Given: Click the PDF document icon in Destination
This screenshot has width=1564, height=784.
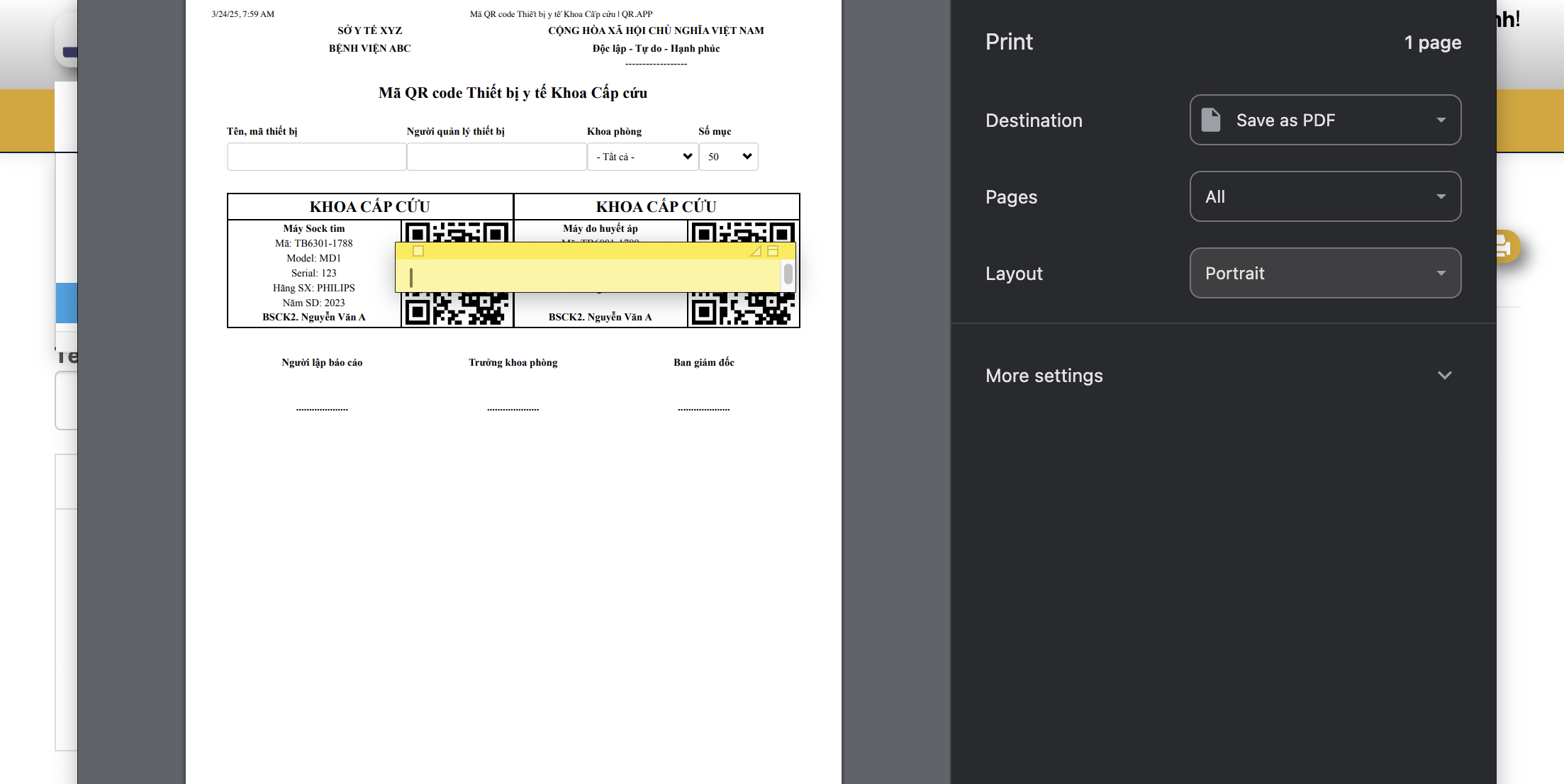Looking at the screenshot, I should pos(1211,120).
